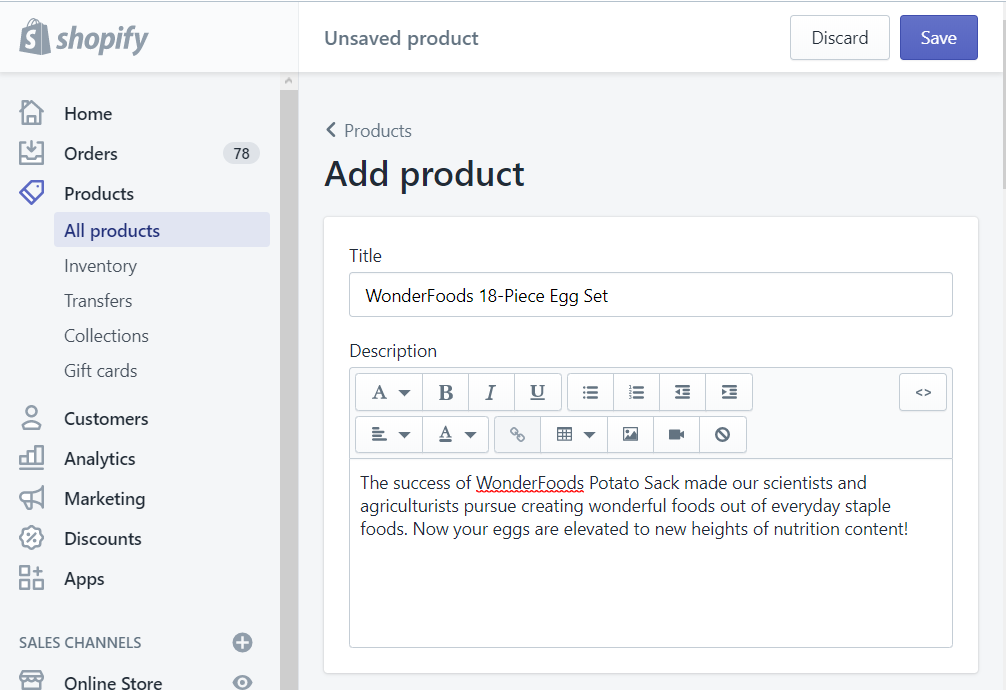The width and height of the screenshot is (1006, 690).
Task: View the Online Store using the eye icon
Action: click(243, 682)
